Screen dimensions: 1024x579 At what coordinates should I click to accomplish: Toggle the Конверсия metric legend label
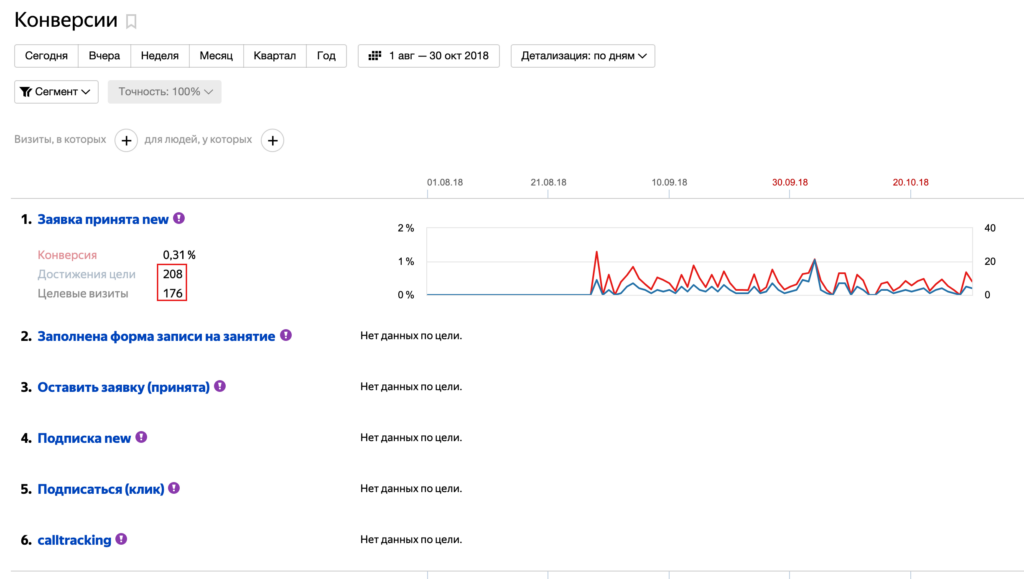tap(67, 255)
